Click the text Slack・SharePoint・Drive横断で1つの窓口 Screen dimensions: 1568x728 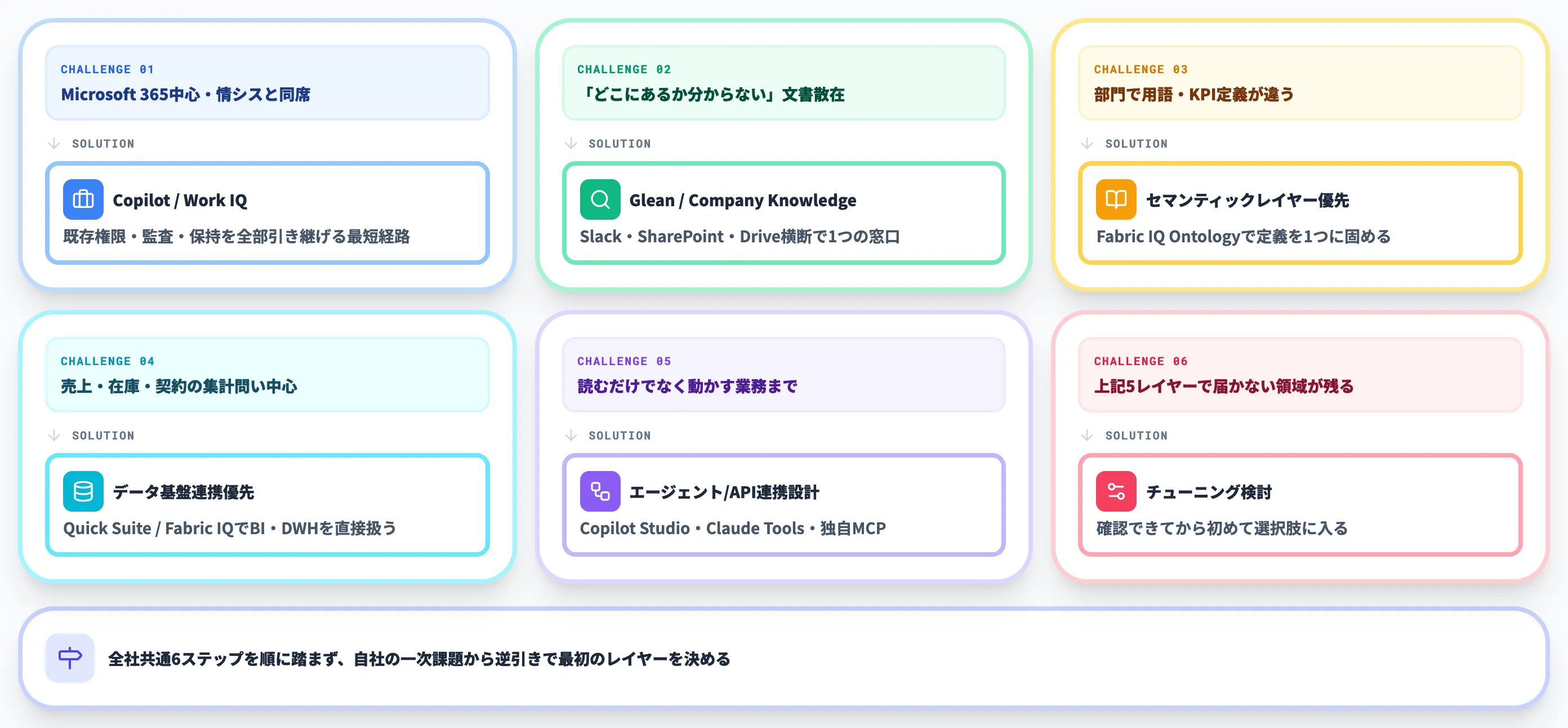[x=740, y=236]
